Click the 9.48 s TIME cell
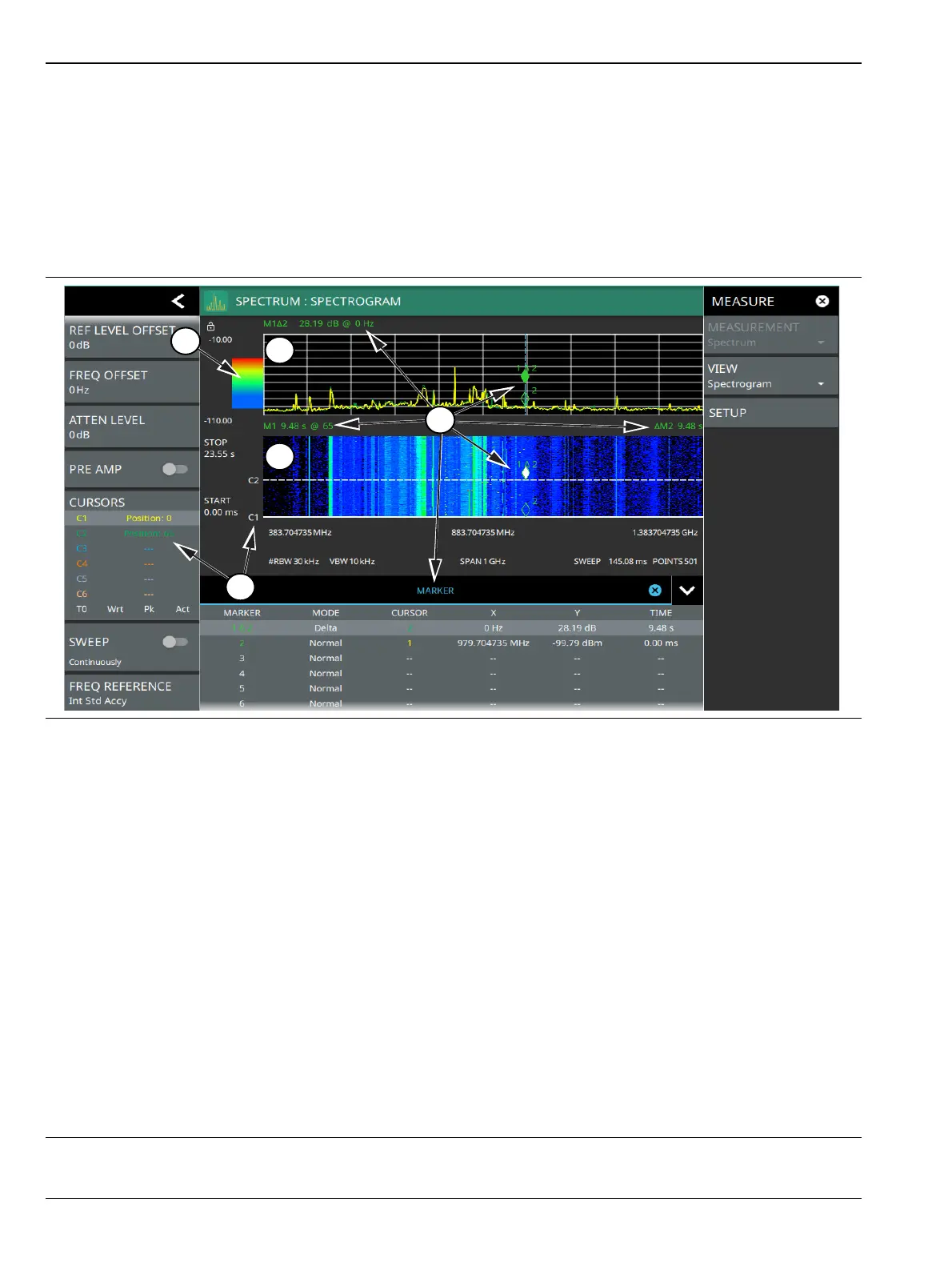The height and width of the screenshot is (1266, 952). pos(661,627)
